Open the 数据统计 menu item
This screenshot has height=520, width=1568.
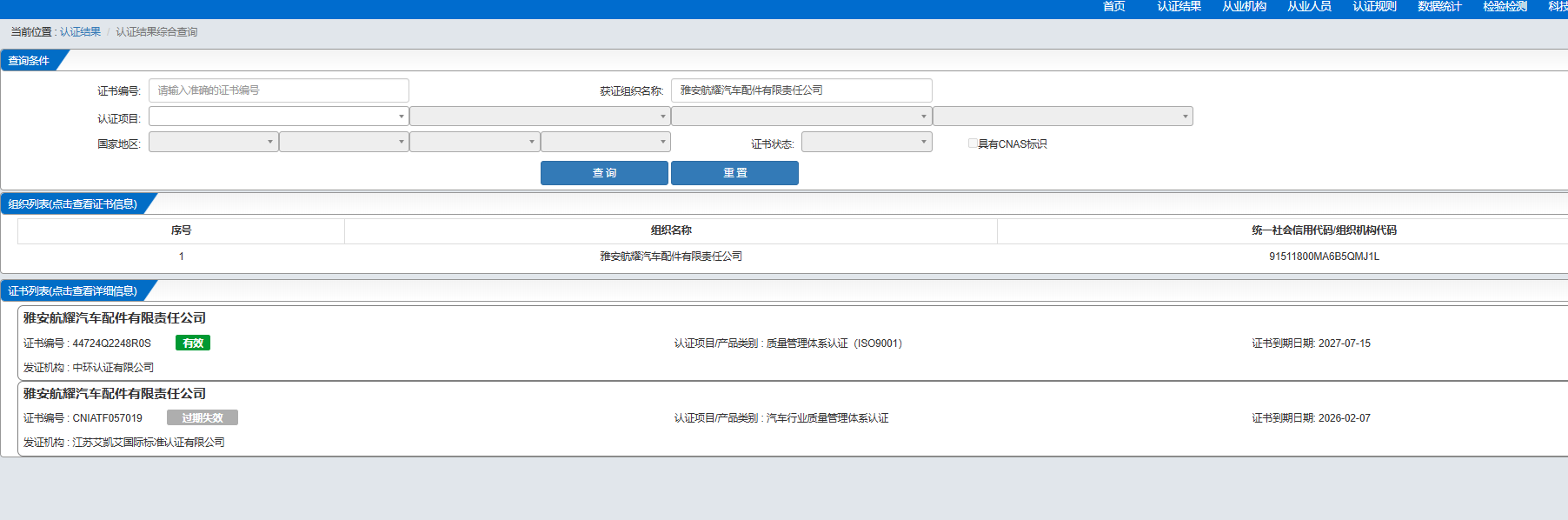(x=1439, y=6)
